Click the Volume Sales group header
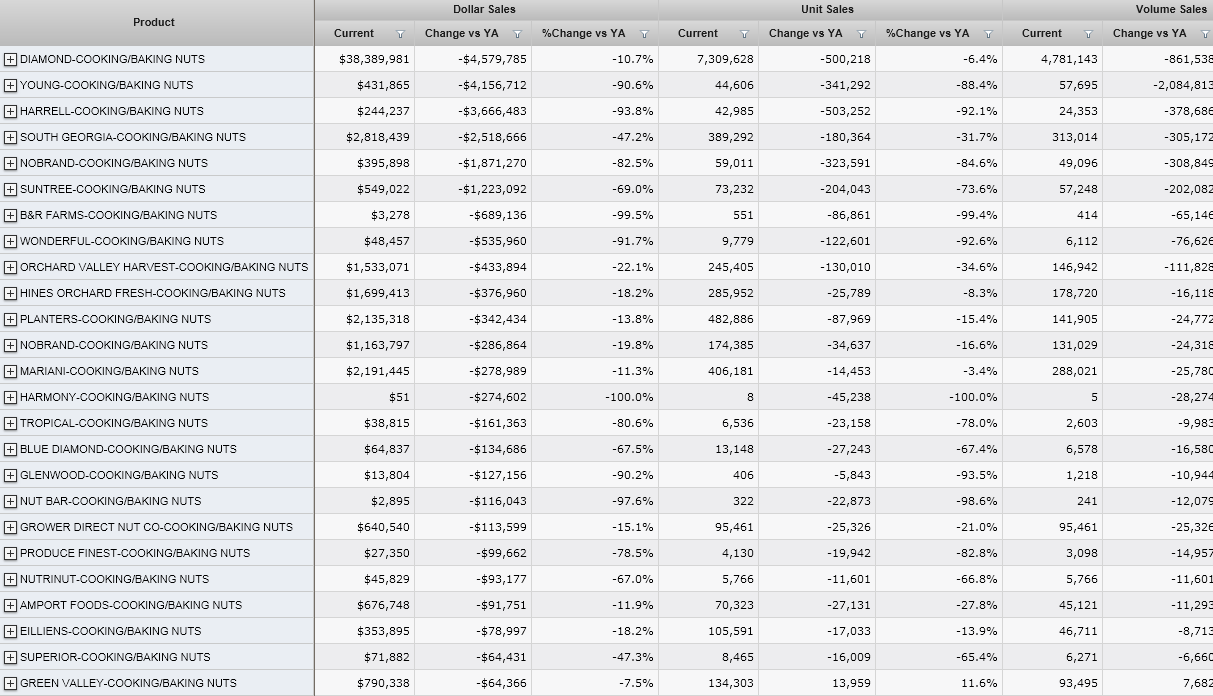Screen dimensions: 1213x696 coord(1170,9)
